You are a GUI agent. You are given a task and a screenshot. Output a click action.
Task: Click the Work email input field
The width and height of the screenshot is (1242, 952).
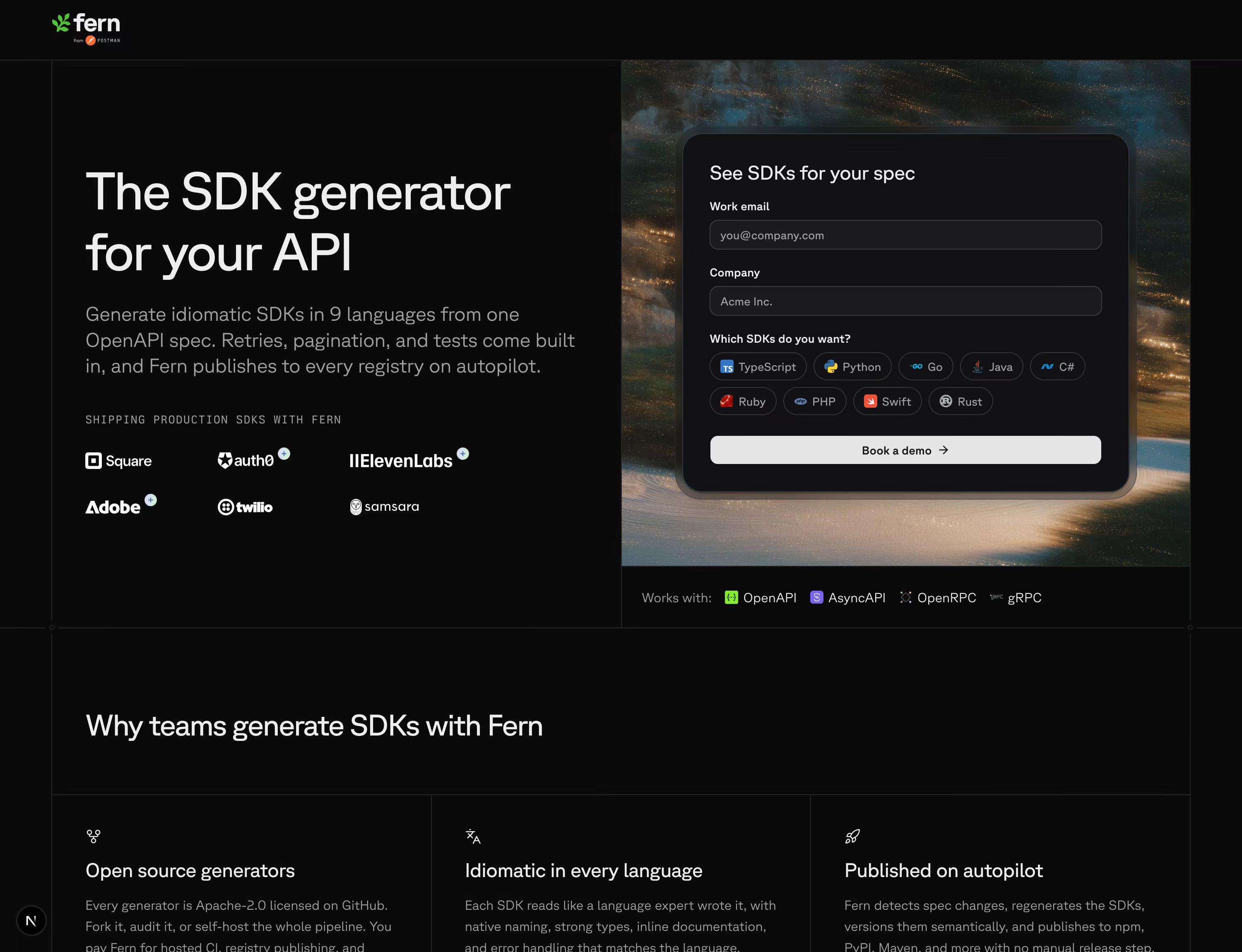[x=905, y=235]
